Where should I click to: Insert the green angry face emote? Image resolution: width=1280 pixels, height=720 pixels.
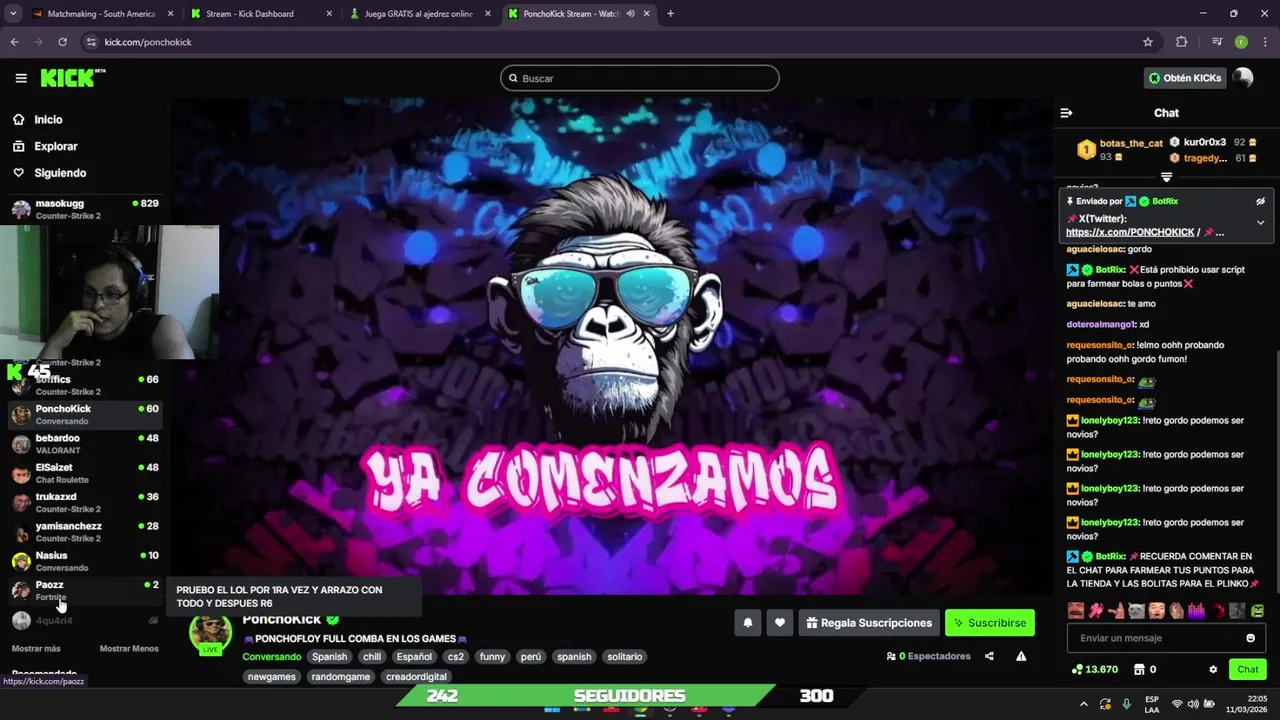point(1257,610)
